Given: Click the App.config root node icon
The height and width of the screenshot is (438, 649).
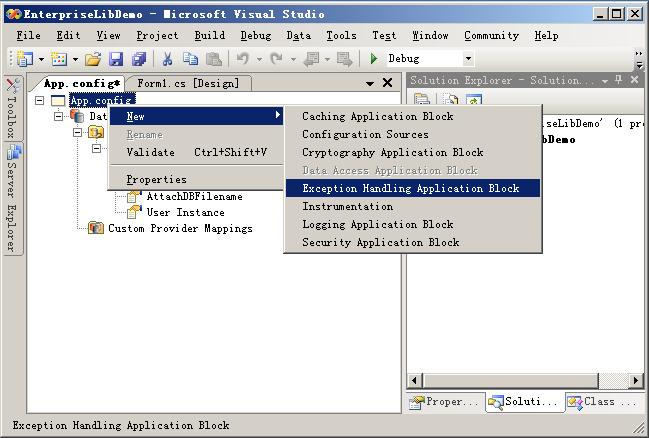Looking at the screenshot, I should pyautogui.click(x=58, y=100).
